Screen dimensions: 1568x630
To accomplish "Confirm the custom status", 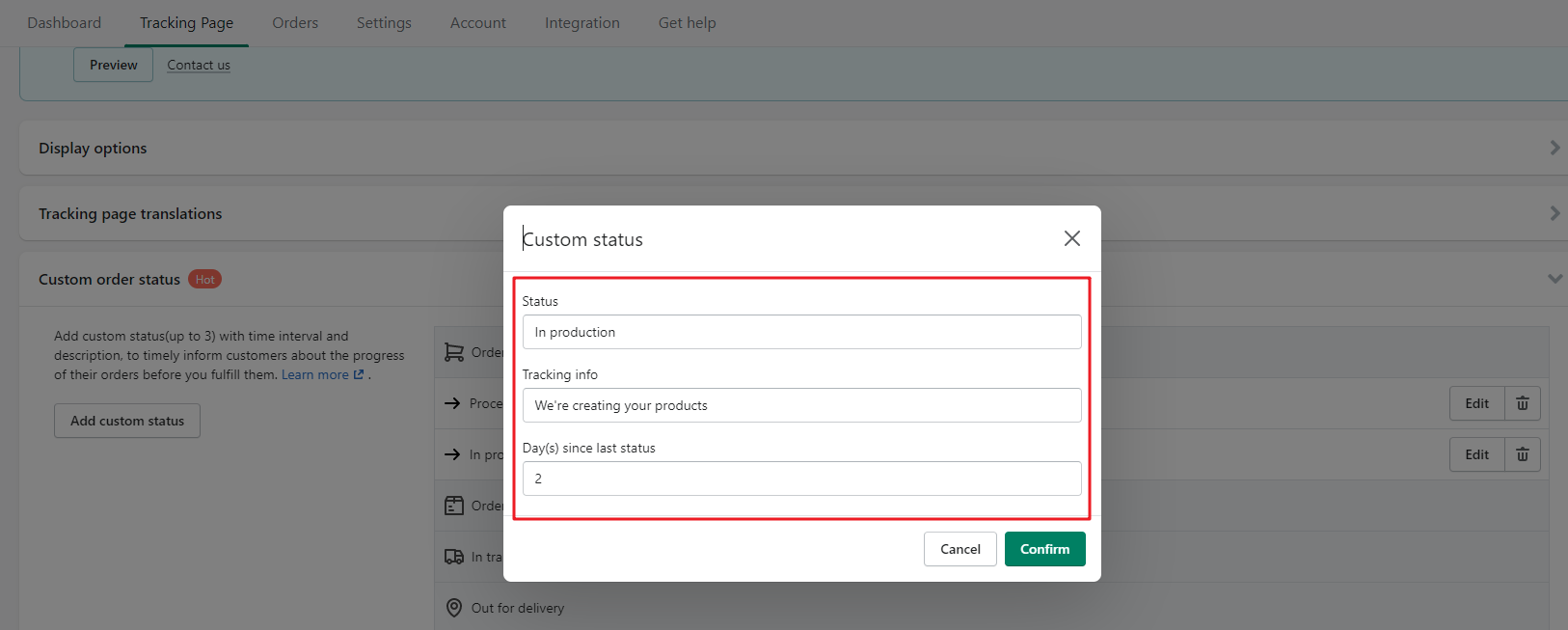I will pyautogui.click(x=1044, y=549).
